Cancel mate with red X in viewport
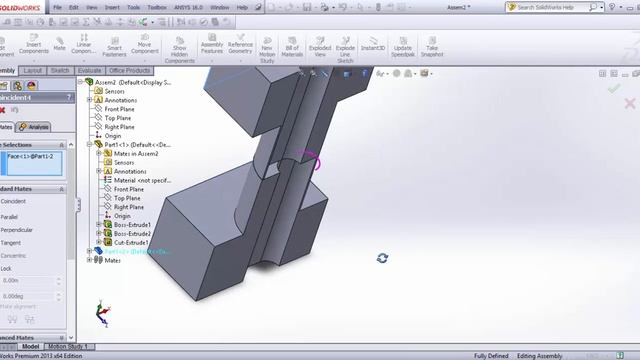 click(x=630, y=103)
